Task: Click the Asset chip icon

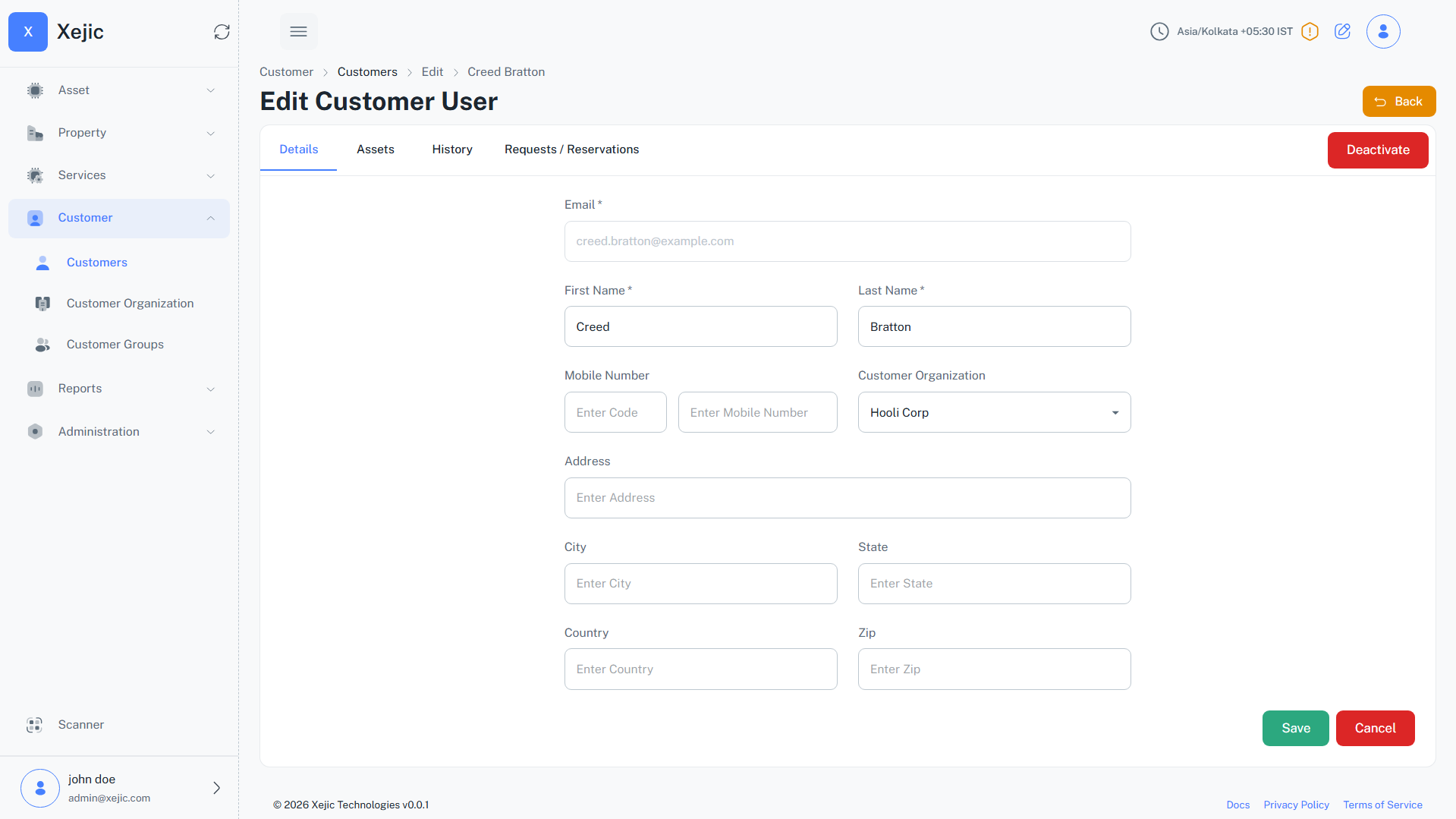Action: (x=35, y=90)
